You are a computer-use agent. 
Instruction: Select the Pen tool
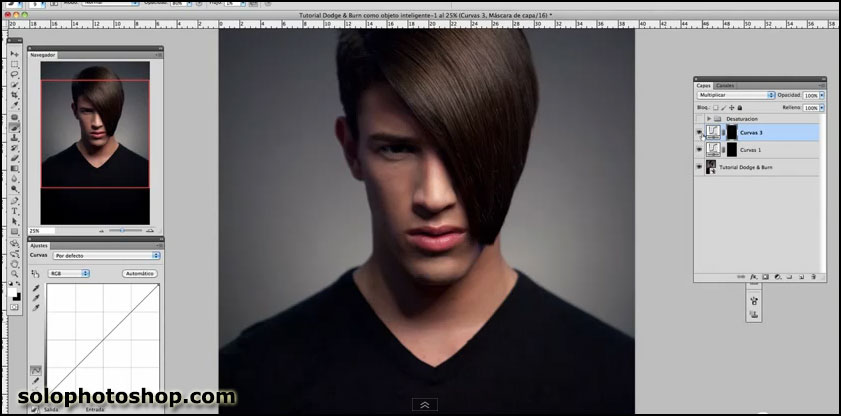tap(14, 201)
